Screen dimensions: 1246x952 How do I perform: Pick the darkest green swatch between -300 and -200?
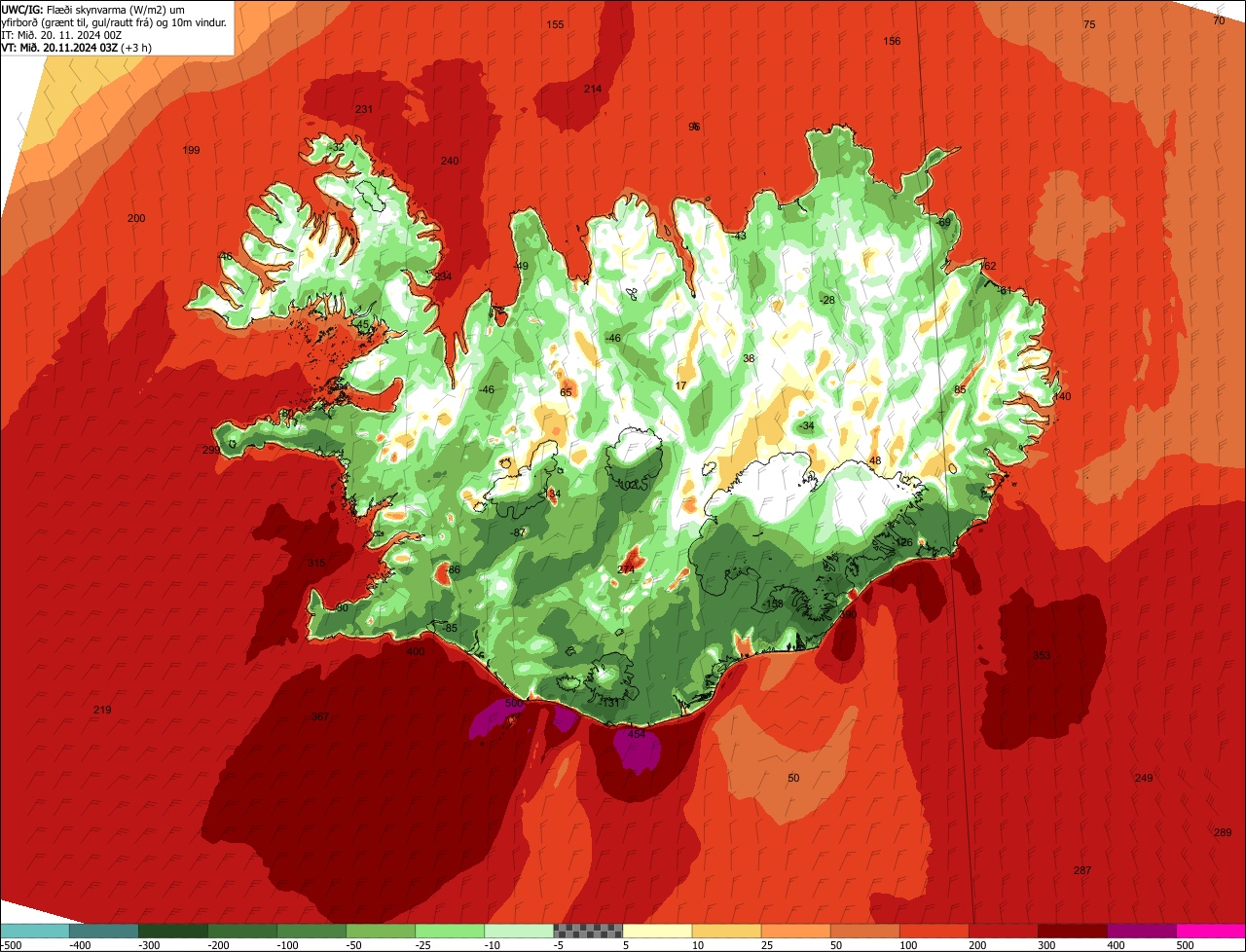point(173,931)
